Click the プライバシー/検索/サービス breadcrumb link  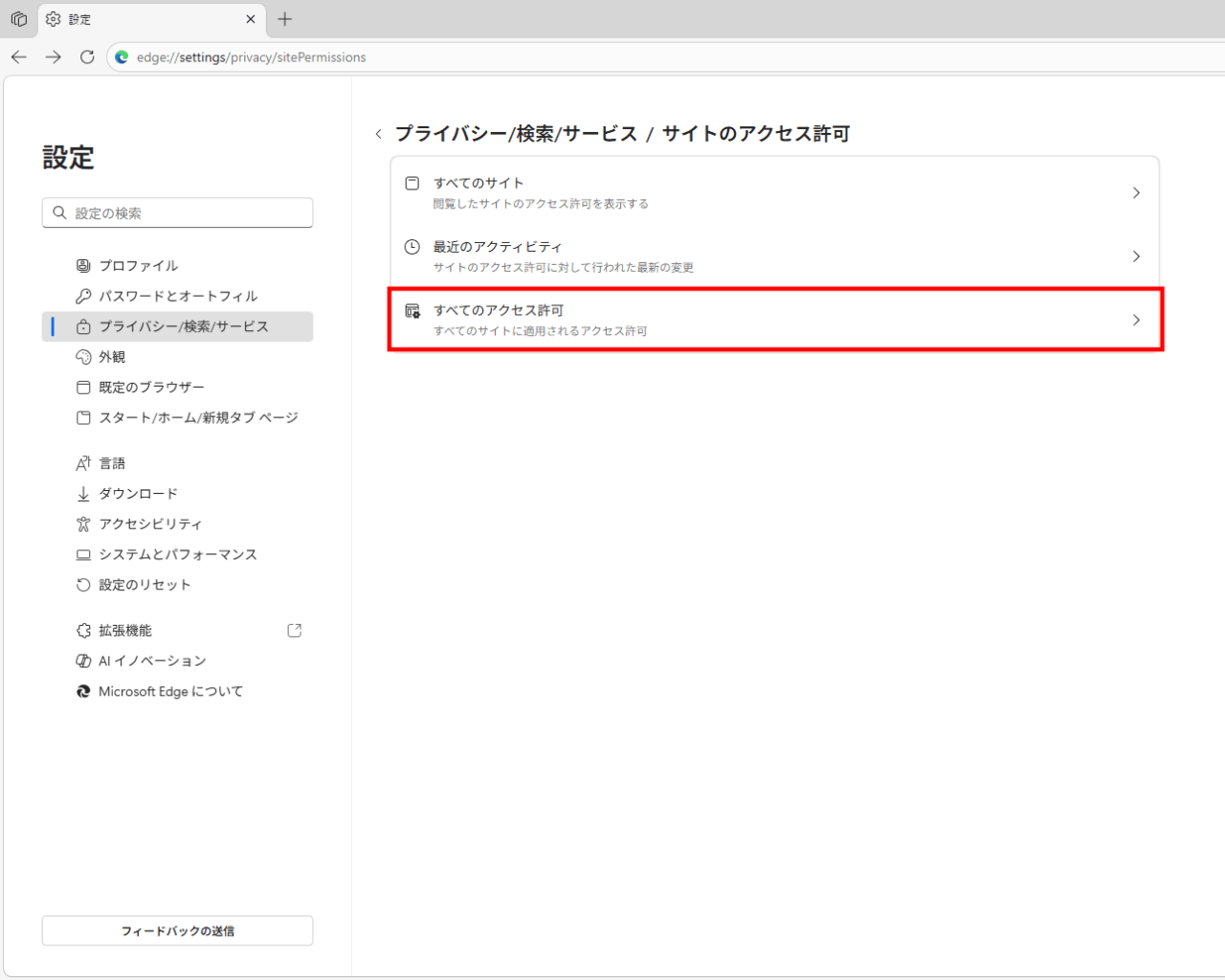point(516,134)
